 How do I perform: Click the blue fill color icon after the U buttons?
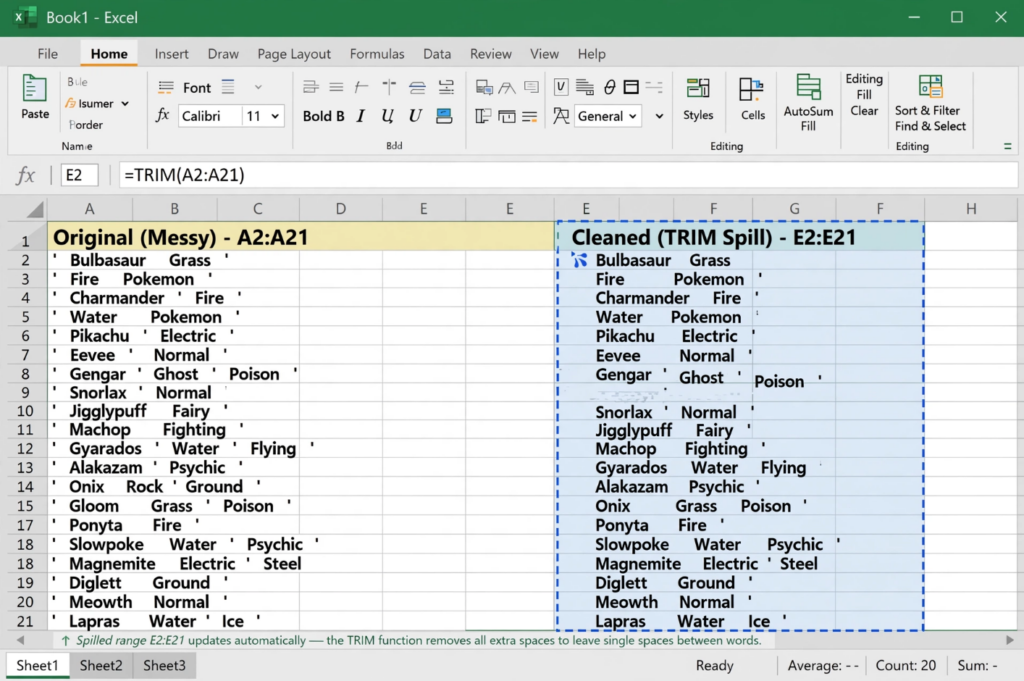tap(444, 116)
